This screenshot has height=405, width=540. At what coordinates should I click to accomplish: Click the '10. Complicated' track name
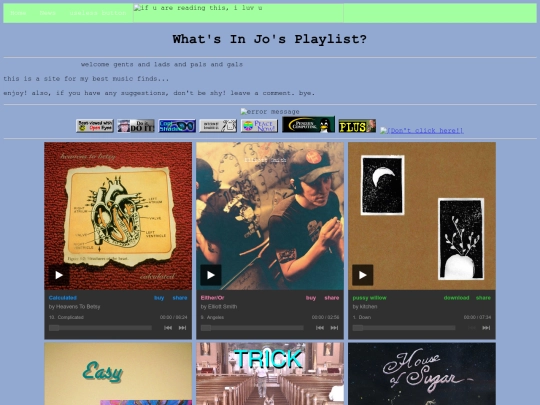(x=66, y=317)
